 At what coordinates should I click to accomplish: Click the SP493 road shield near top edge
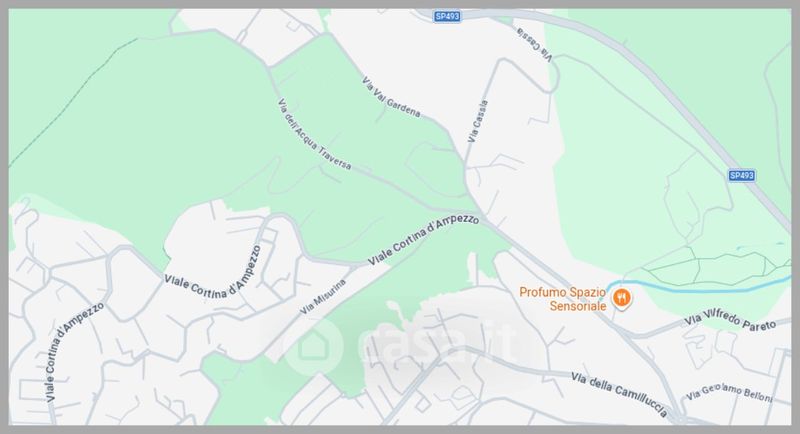(x=447, y=16)
